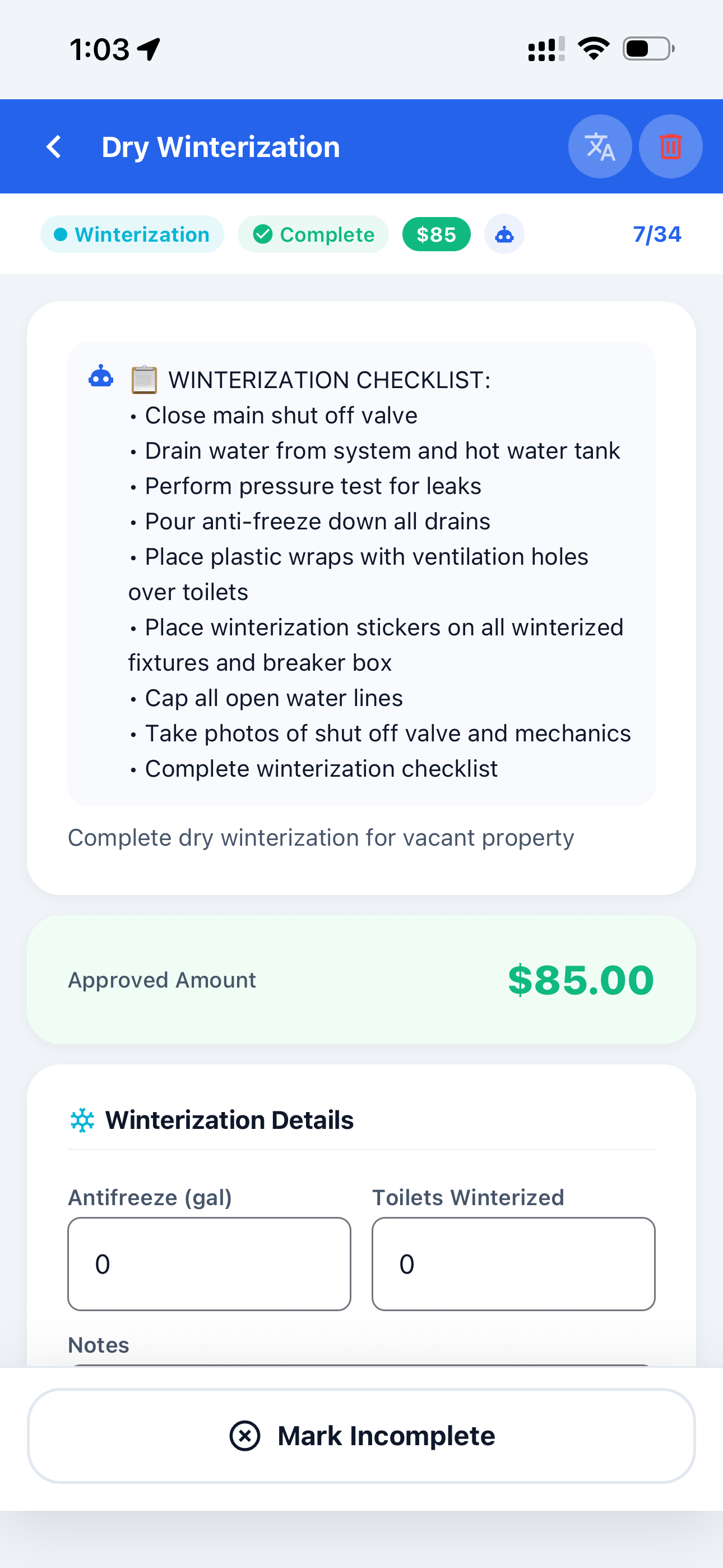Open the translate language icon
The image size is (723, 1568).
600,147
